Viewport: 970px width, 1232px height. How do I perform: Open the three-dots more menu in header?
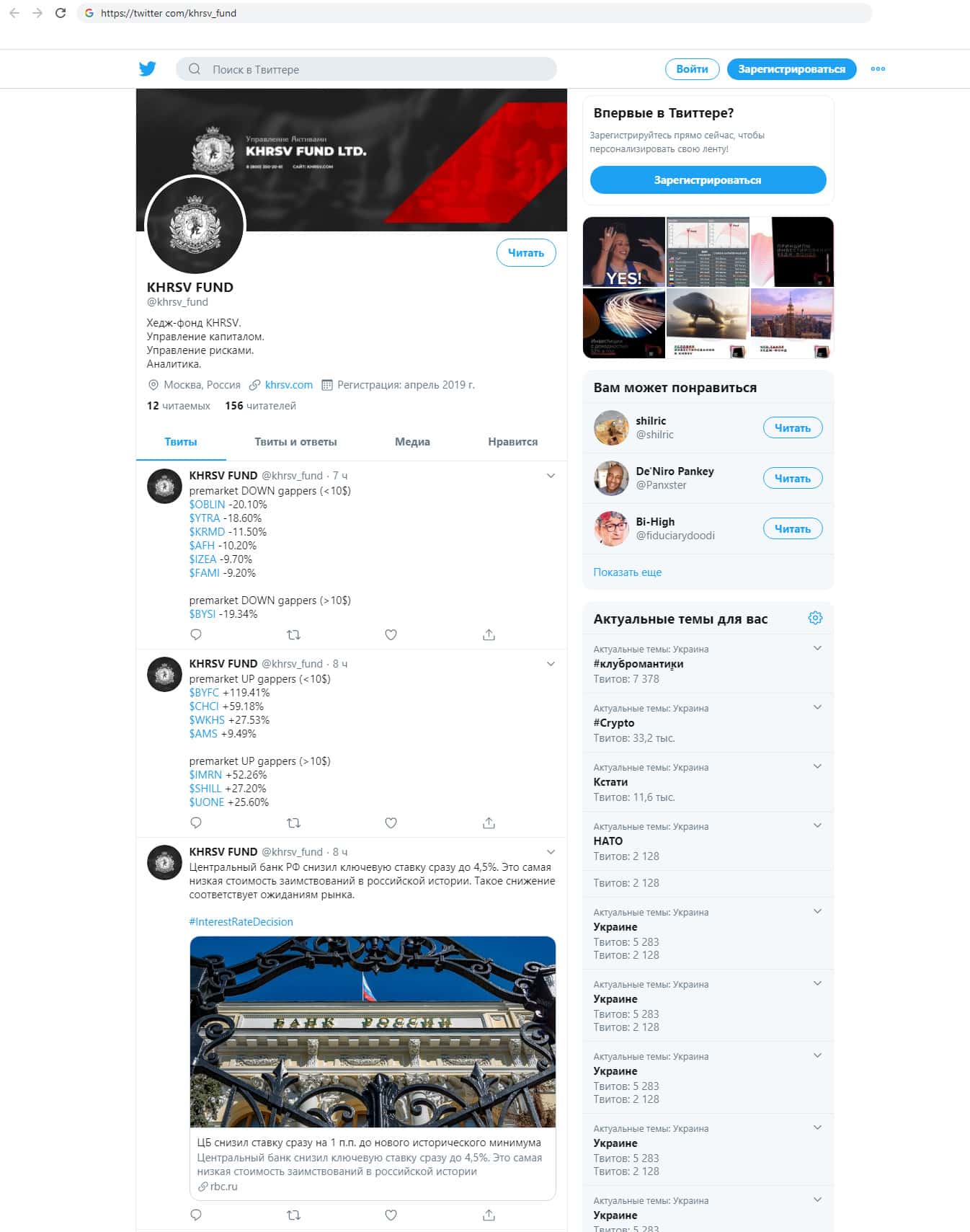pos(878,69)
